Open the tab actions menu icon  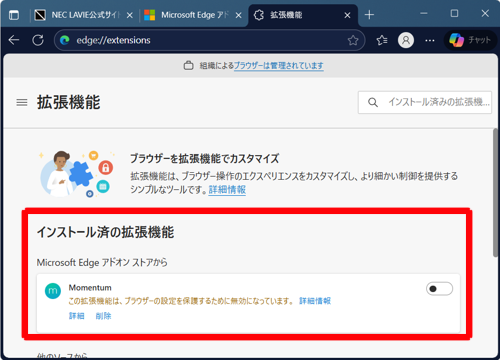point(14,15)
